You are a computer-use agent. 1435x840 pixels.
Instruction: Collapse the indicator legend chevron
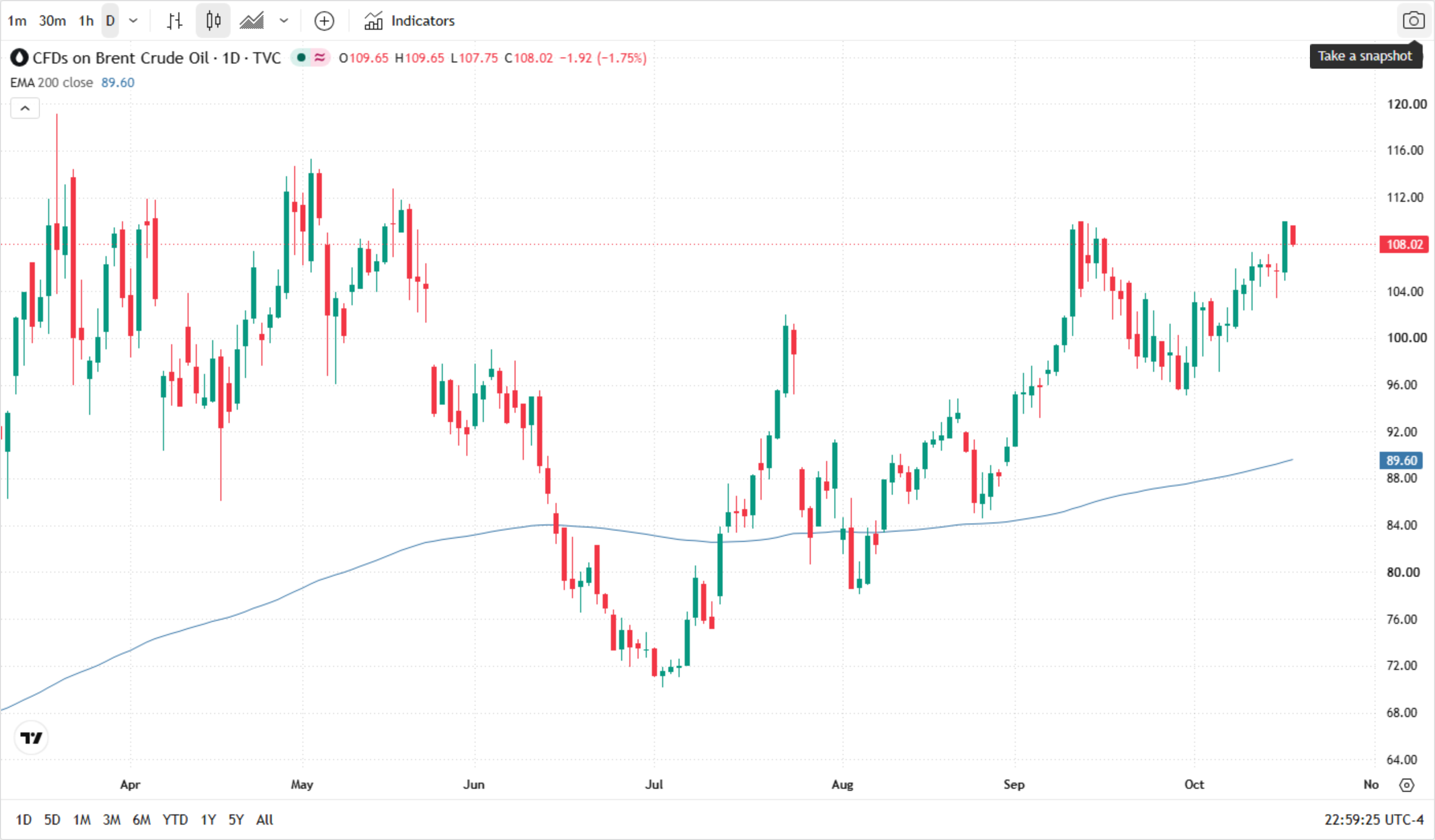click(x=25, y=108)
